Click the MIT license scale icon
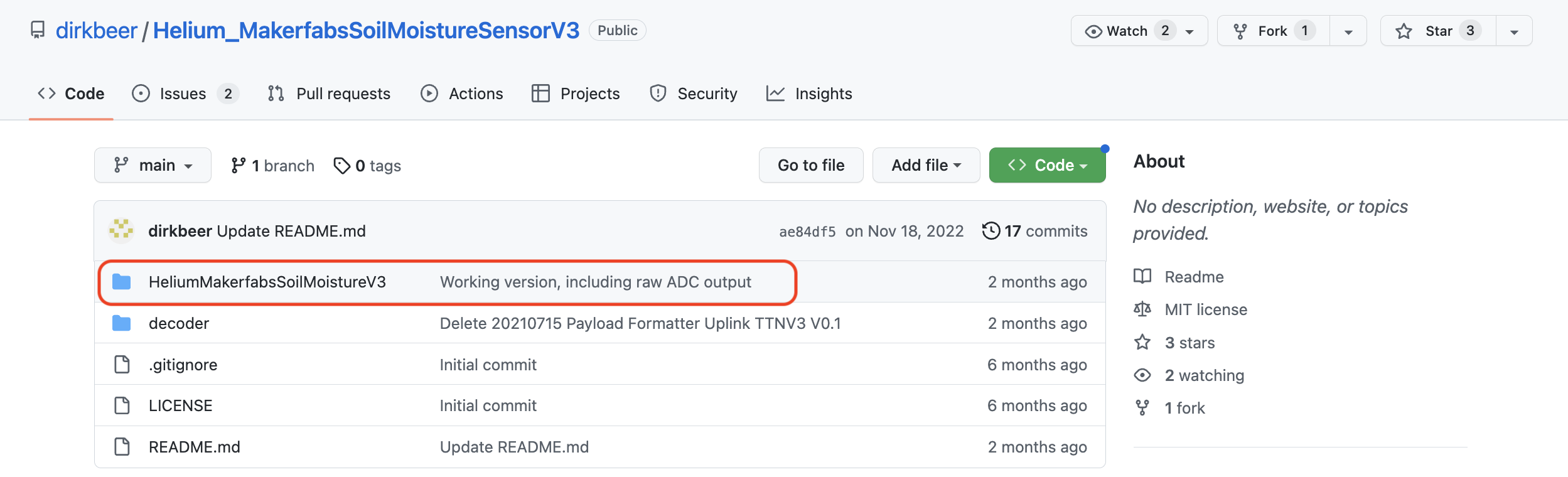Viewport: 1568px width, 477px height. tap(1142, 309)
